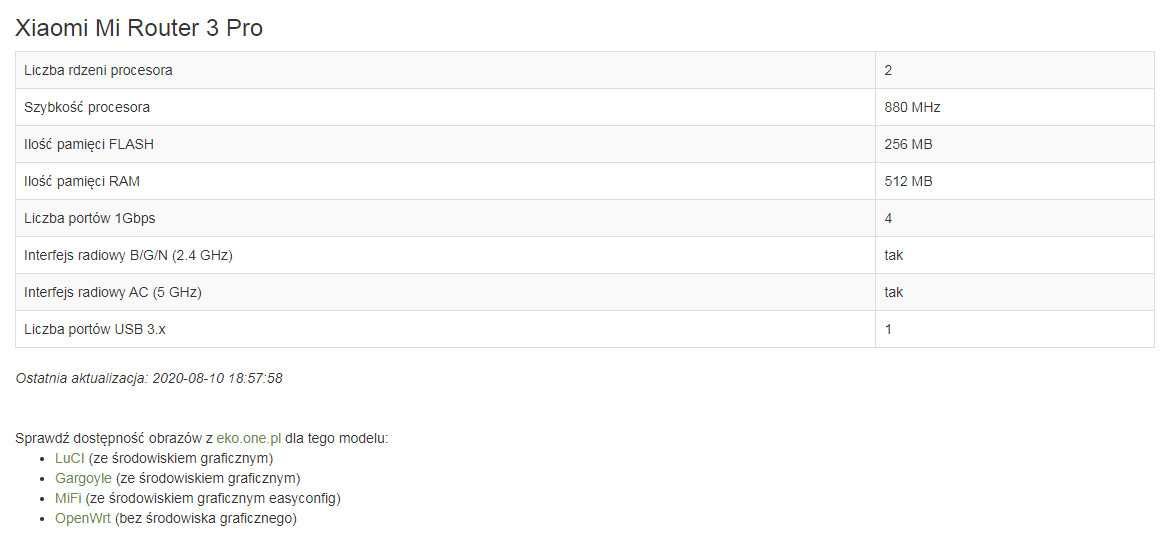
Task: Click the Ostatnia aktualizacja timestamp text
Action: [149, 378]
